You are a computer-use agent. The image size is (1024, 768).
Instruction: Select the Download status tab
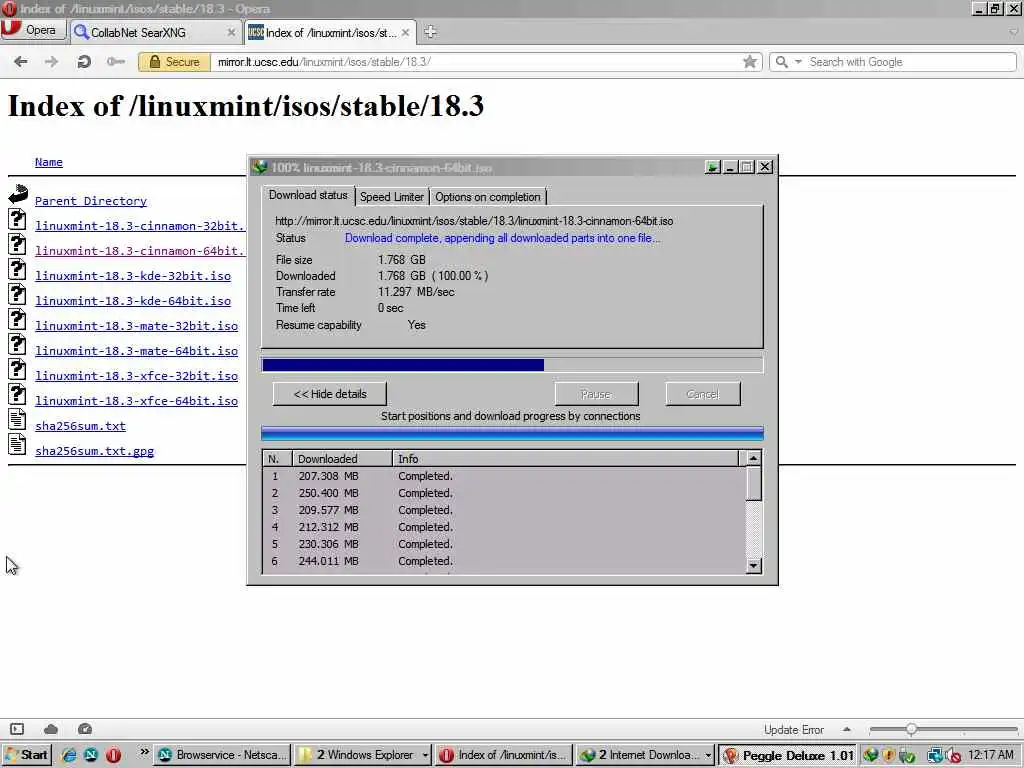pyautogui.click(x=308, y=195)
